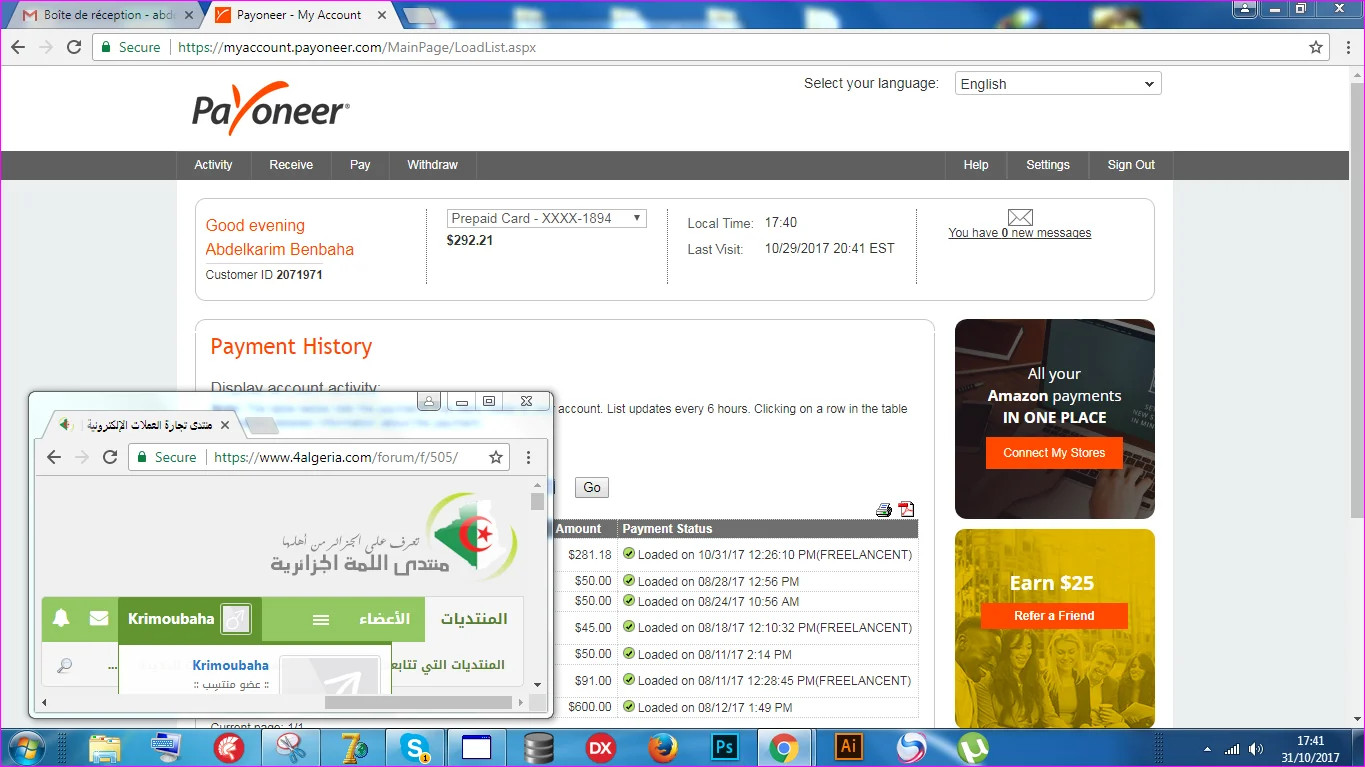Open the Pay menu
The image size is (1365, 767).
(360, 165)
